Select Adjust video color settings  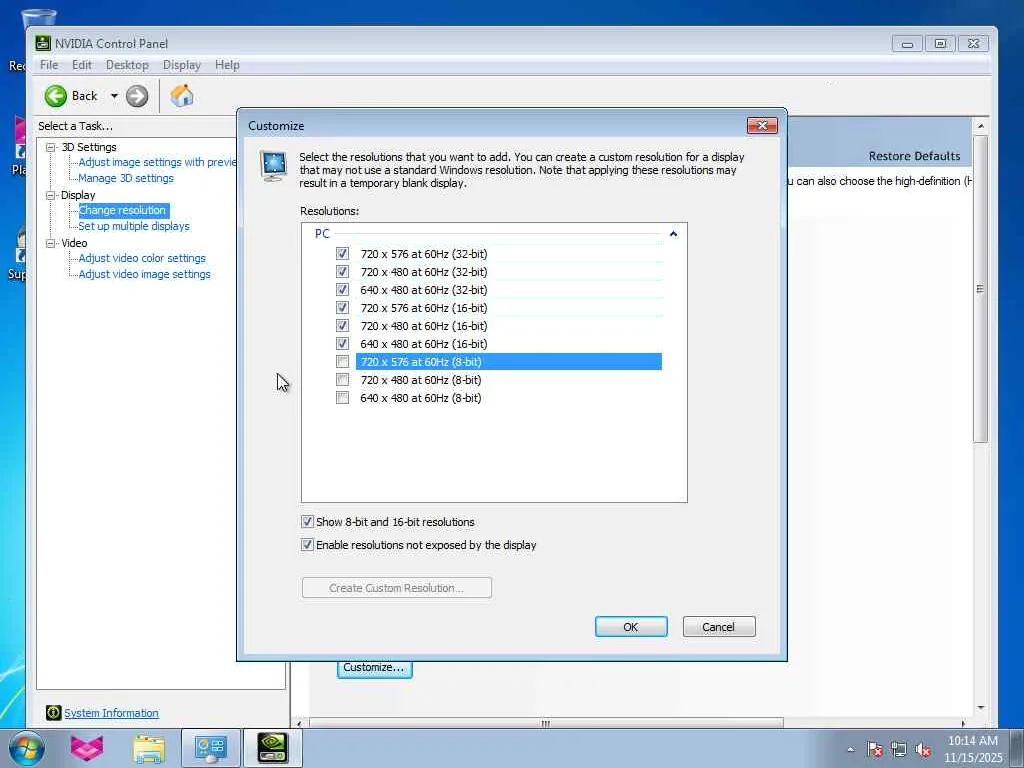pos(142,258)
